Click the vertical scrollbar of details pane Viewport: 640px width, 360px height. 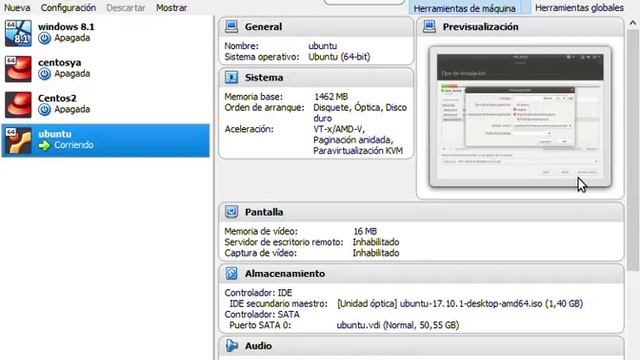coord(633,150)
